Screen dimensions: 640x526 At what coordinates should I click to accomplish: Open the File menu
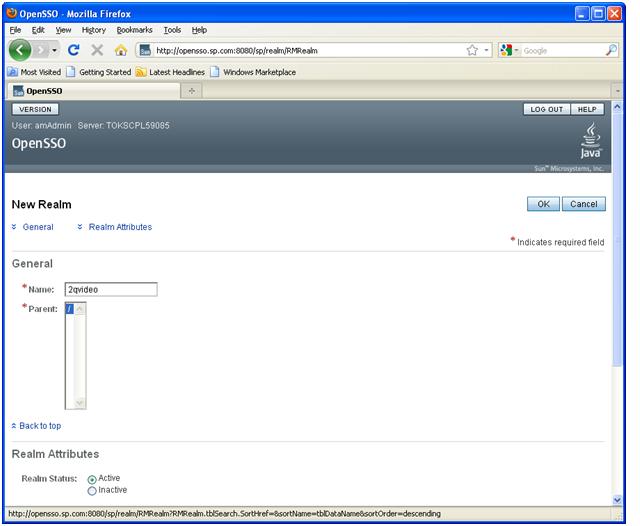tap(15, 30)
